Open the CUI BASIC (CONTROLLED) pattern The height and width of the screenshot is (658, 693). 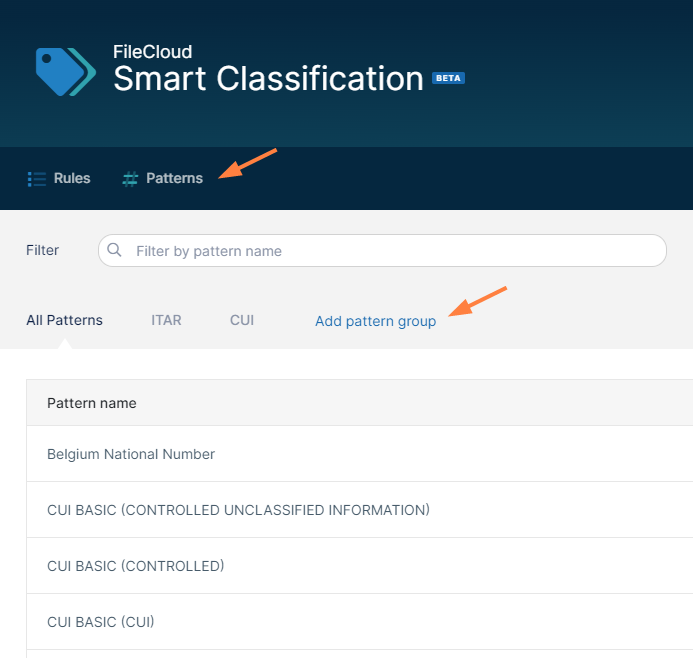136,566
